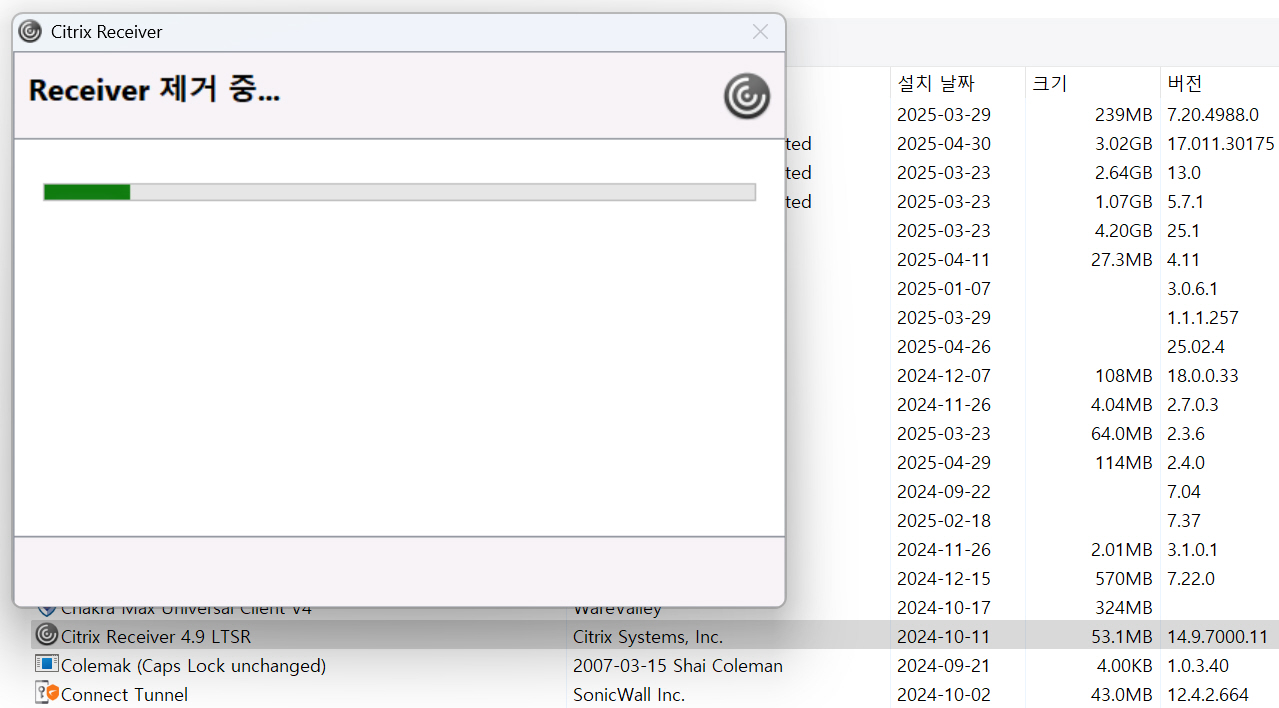Select the Colemak (Caps Lock unchanged) entry
The width and height of the screenshot is (1279, 708).
point(193,665)
